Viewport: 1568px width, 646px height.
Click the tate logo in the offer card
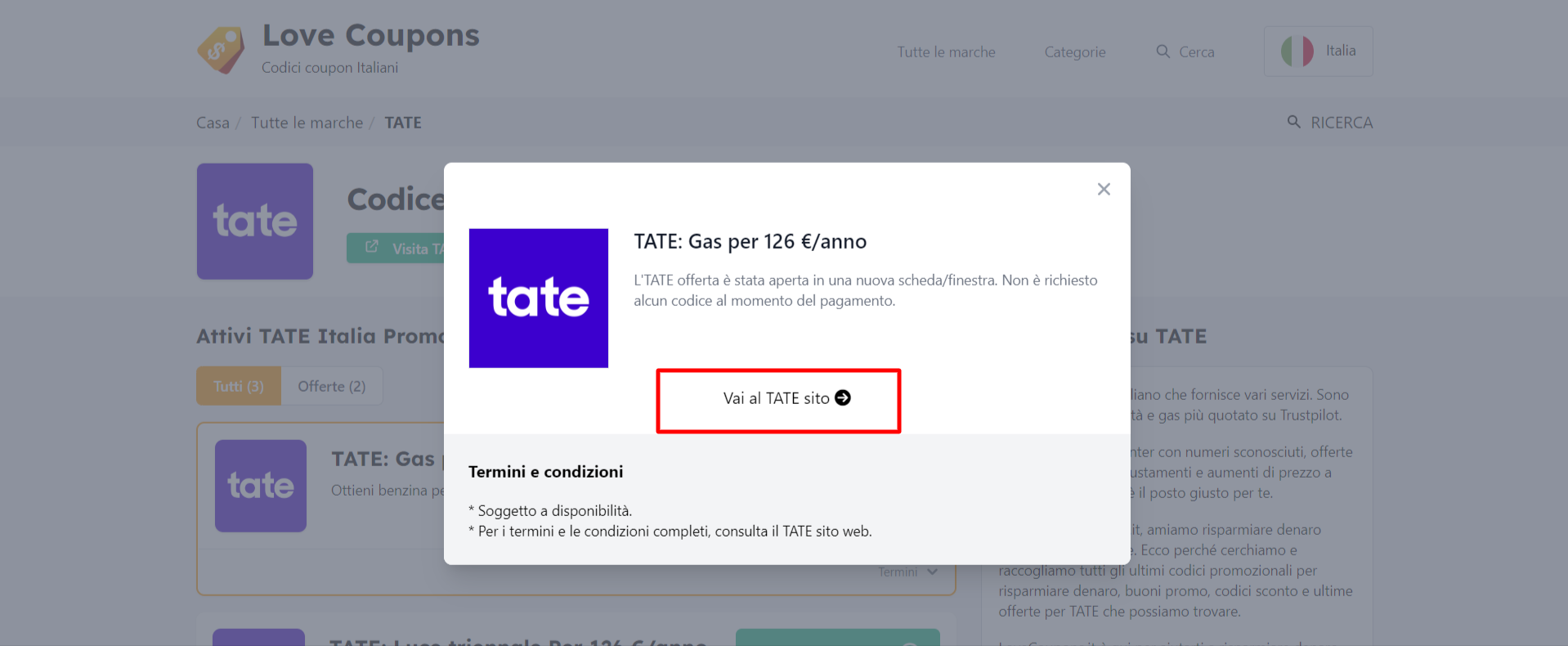[x=261, y=486]
